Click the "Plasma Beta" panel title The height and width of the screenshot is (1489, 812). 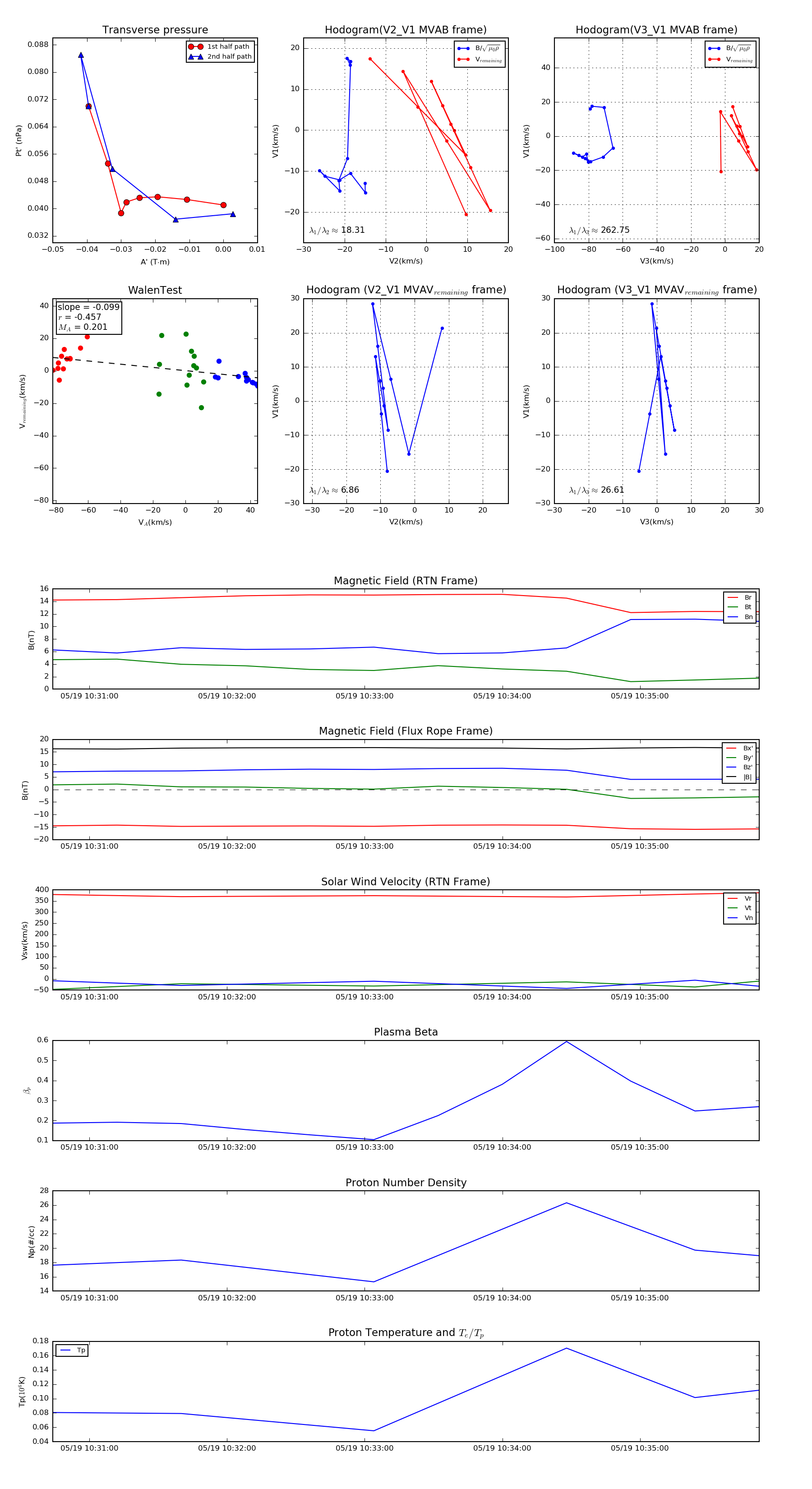406,1032
